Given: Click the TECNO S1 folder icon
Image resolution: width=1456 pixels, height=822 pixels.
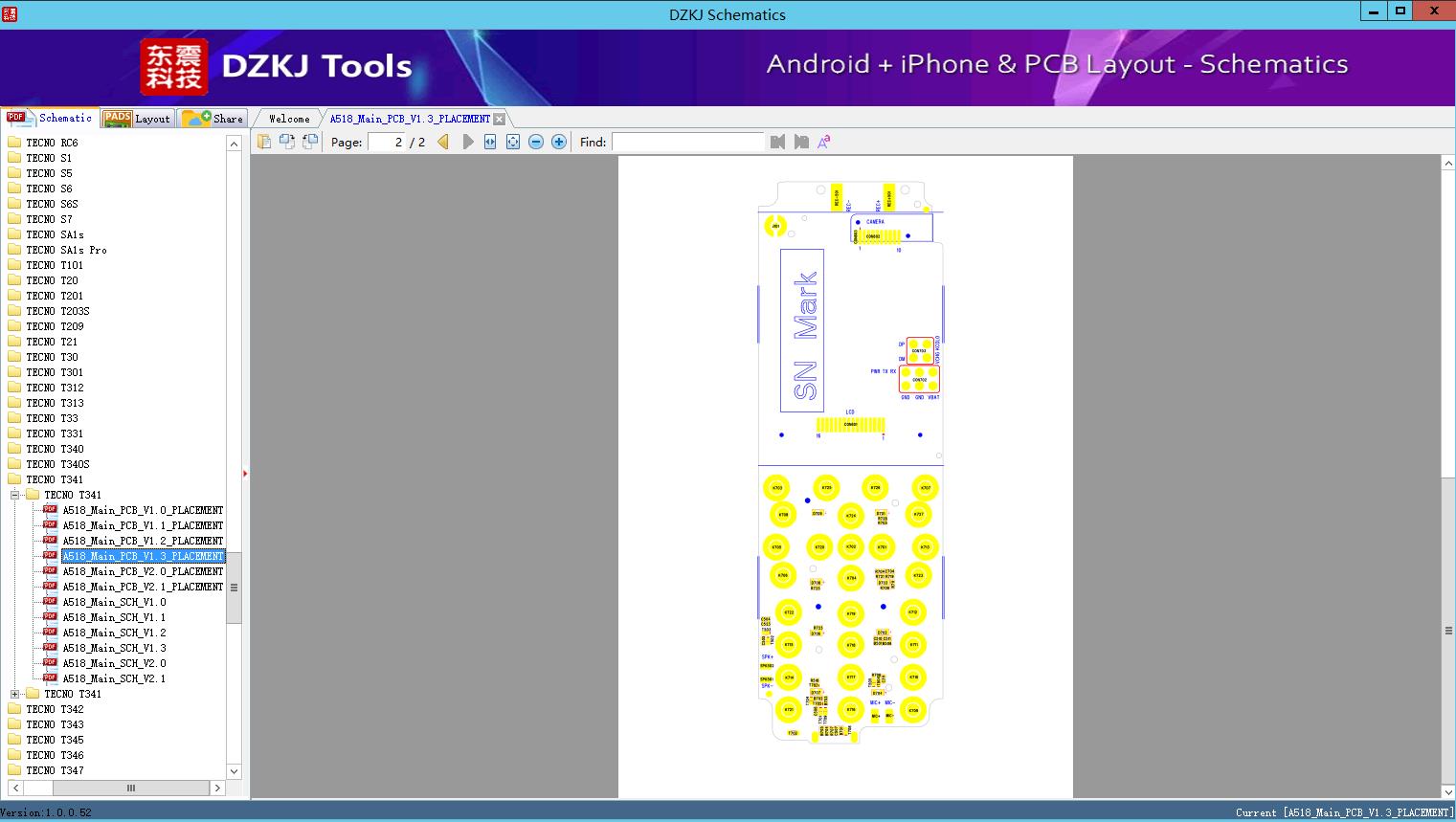Looking at the screenshot, I should (14, 157).
